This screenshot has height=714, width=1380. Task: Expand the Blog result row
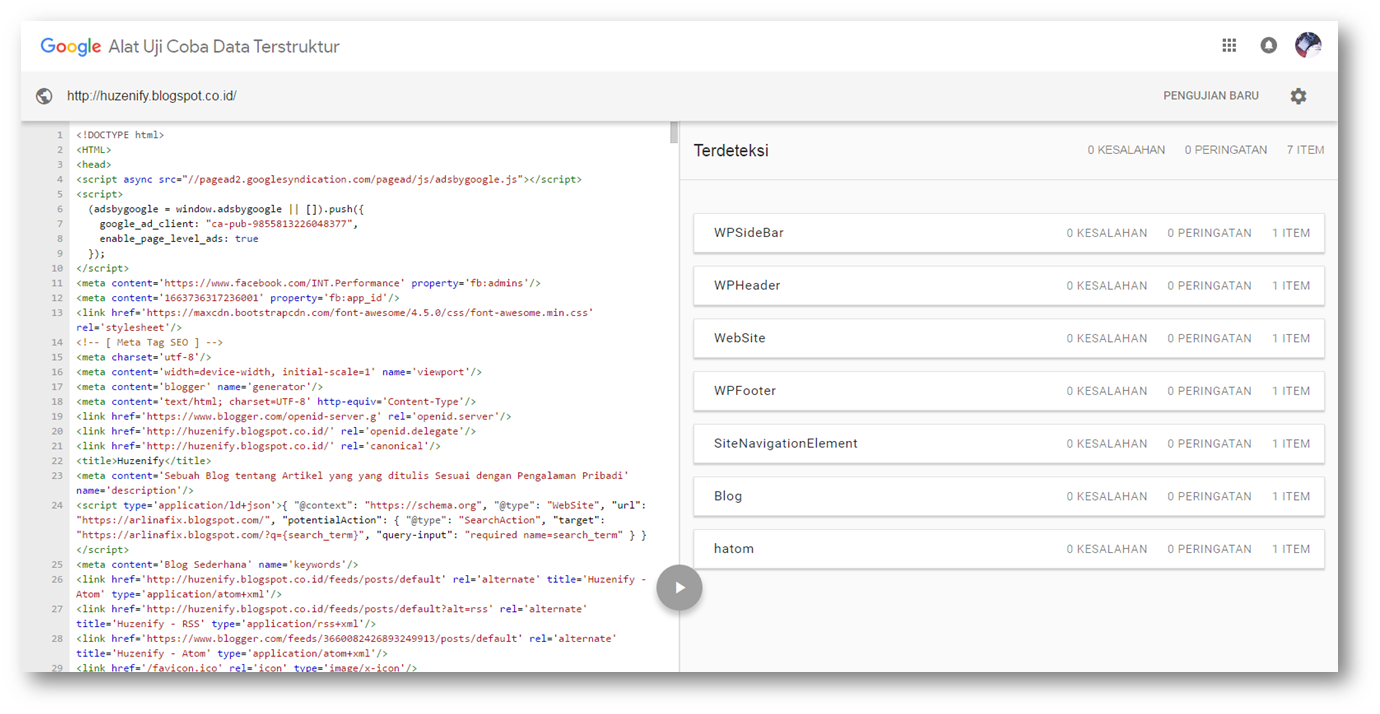[x=1008, y=496]
